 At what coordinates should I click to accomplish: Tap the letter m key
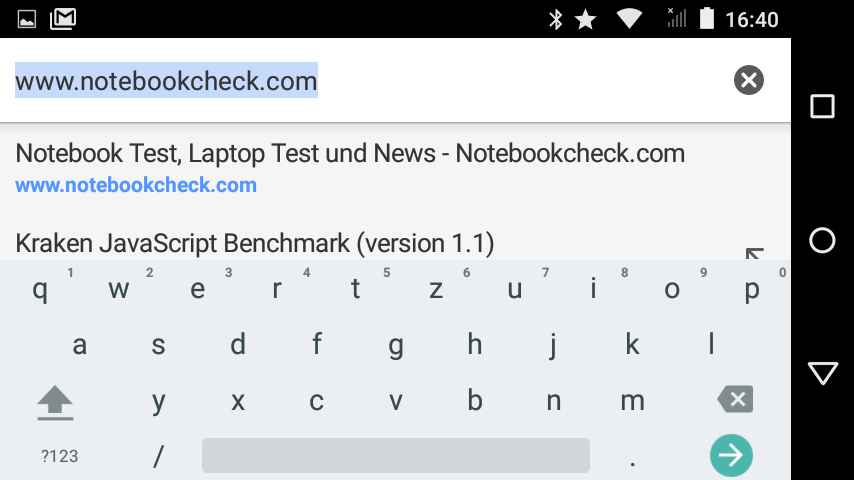pos(632,401)
